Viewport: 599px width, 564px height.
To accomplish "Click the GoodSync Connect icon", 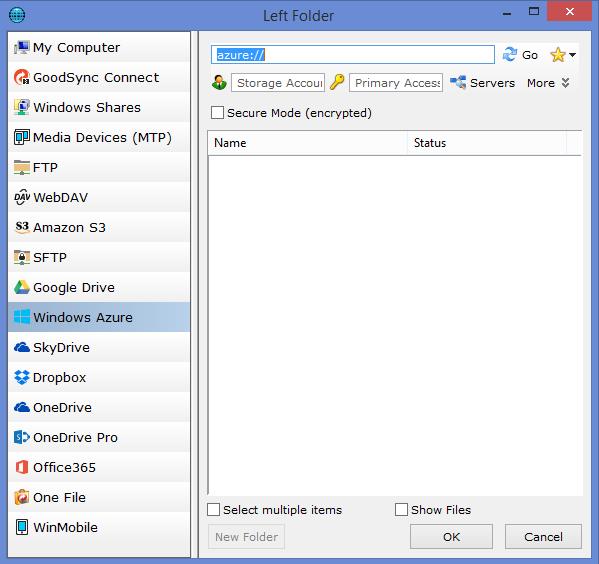I will [x=21, y=77].
